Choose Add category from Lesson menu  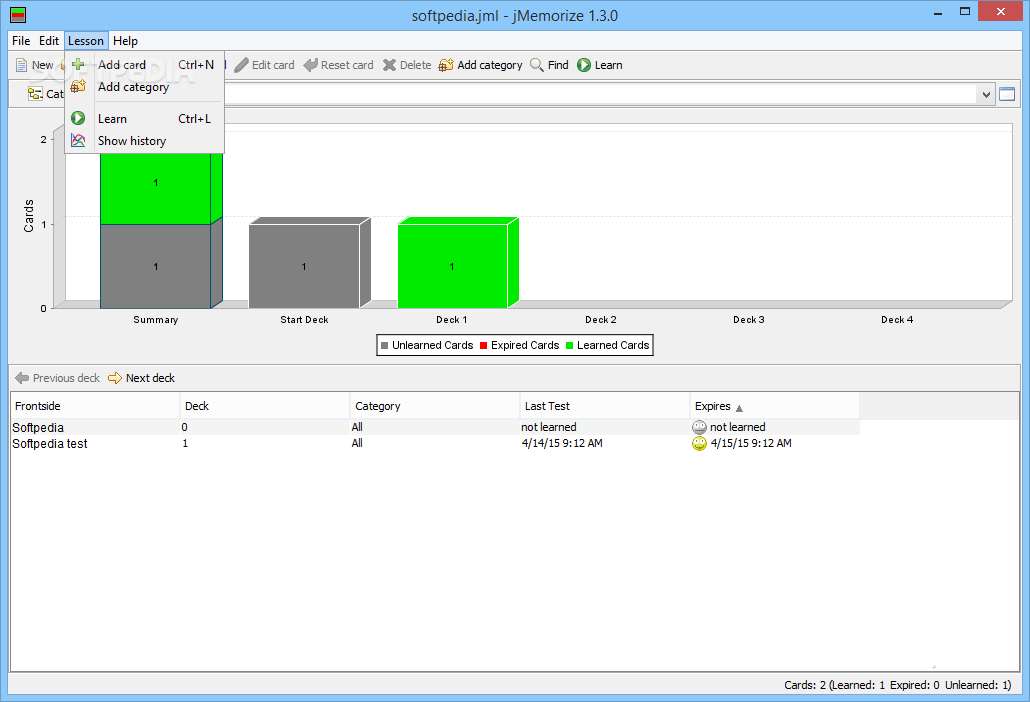[x=145, y=87]
